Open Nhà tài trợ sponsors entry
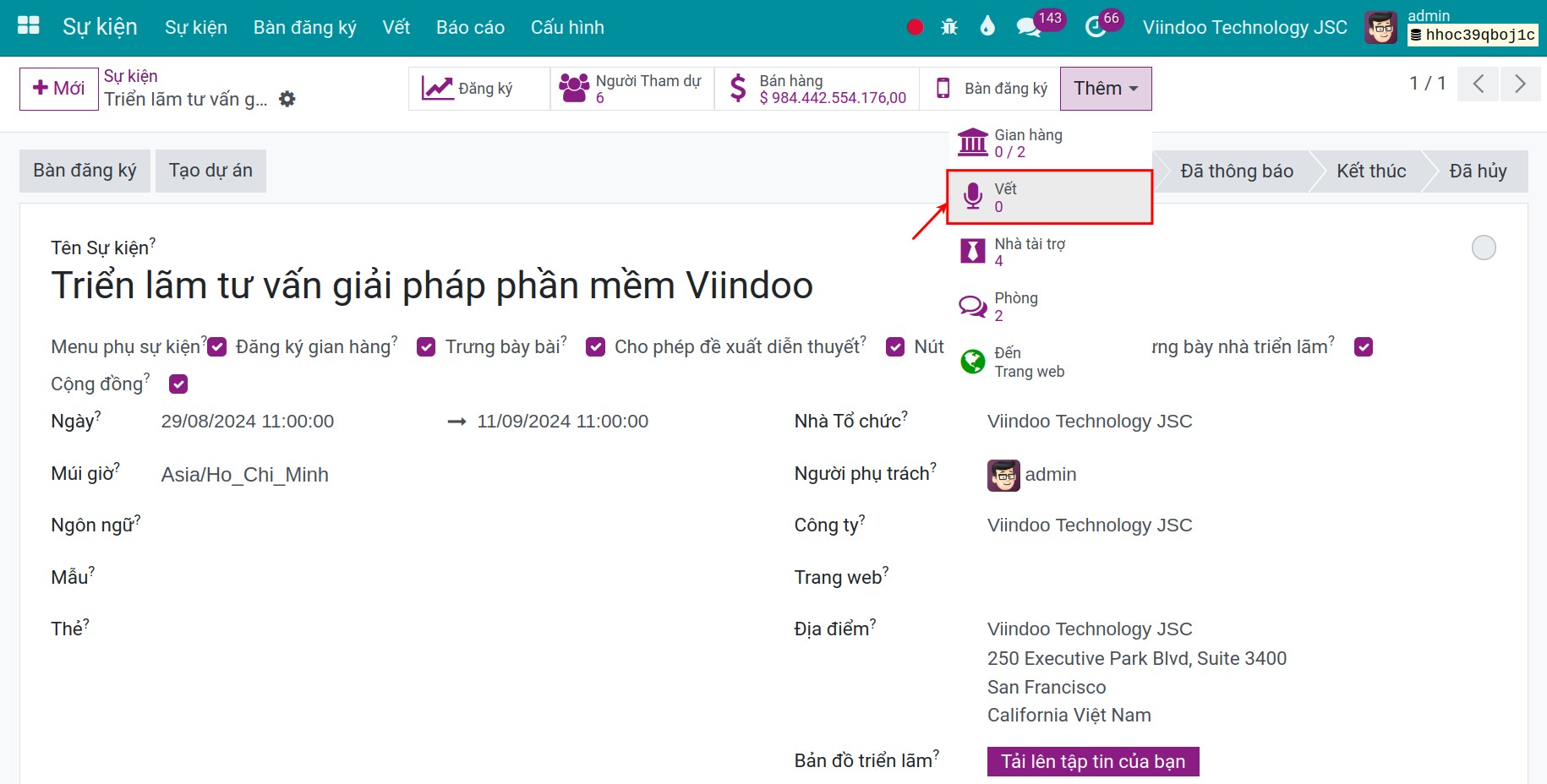This screenshot has height=784, width=1547. (x=1049, y=252)
